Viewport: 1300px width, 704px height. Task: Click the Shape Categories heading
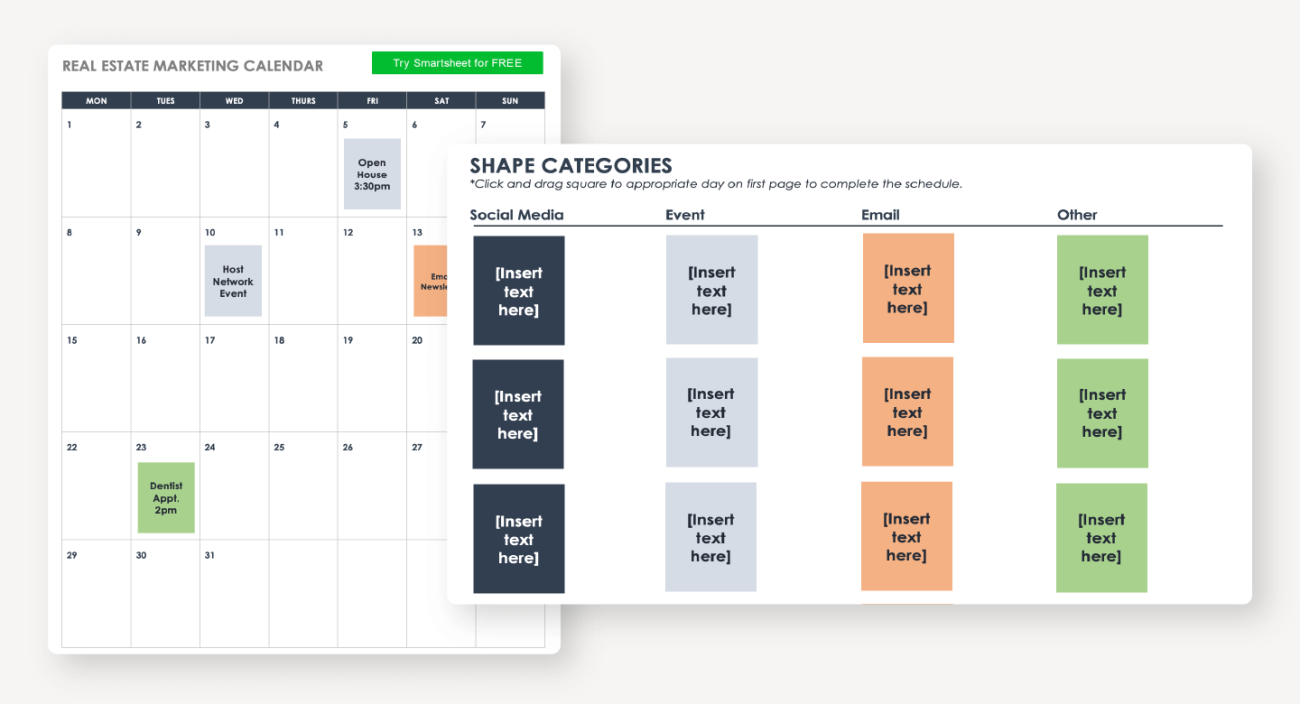pos(571,166)
